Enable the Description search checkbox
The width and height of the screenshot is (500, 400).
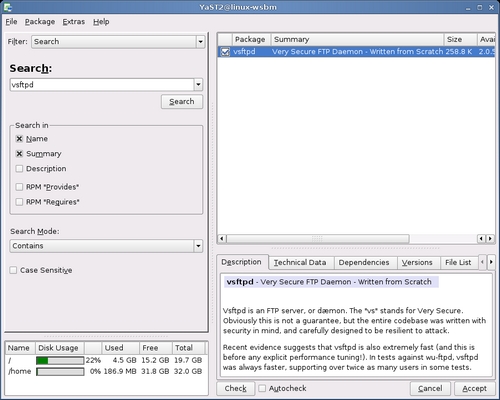coord(19,169)
